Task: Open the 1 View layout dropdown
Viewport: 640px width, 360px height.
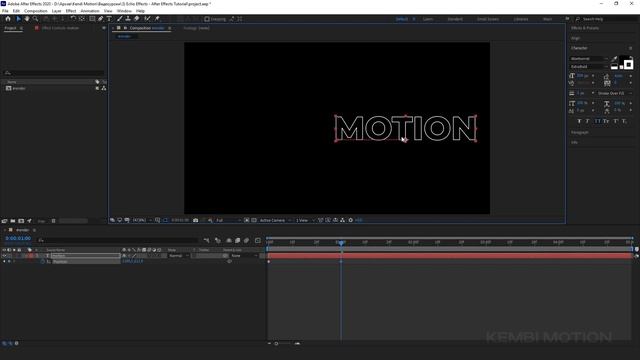Action: point(305,220)
